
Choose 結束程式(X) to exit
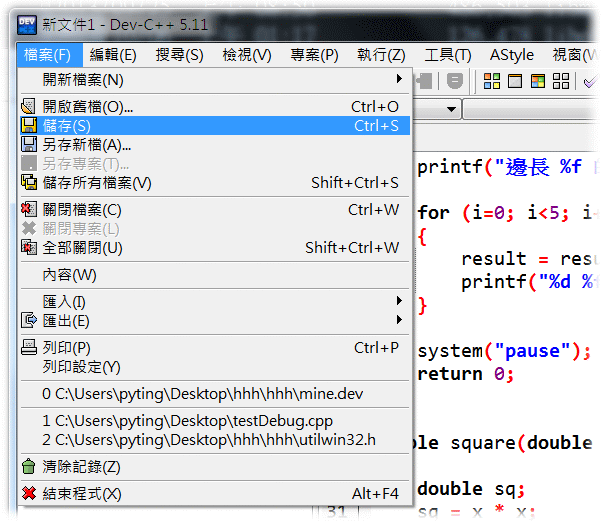[x=215, y=493]
